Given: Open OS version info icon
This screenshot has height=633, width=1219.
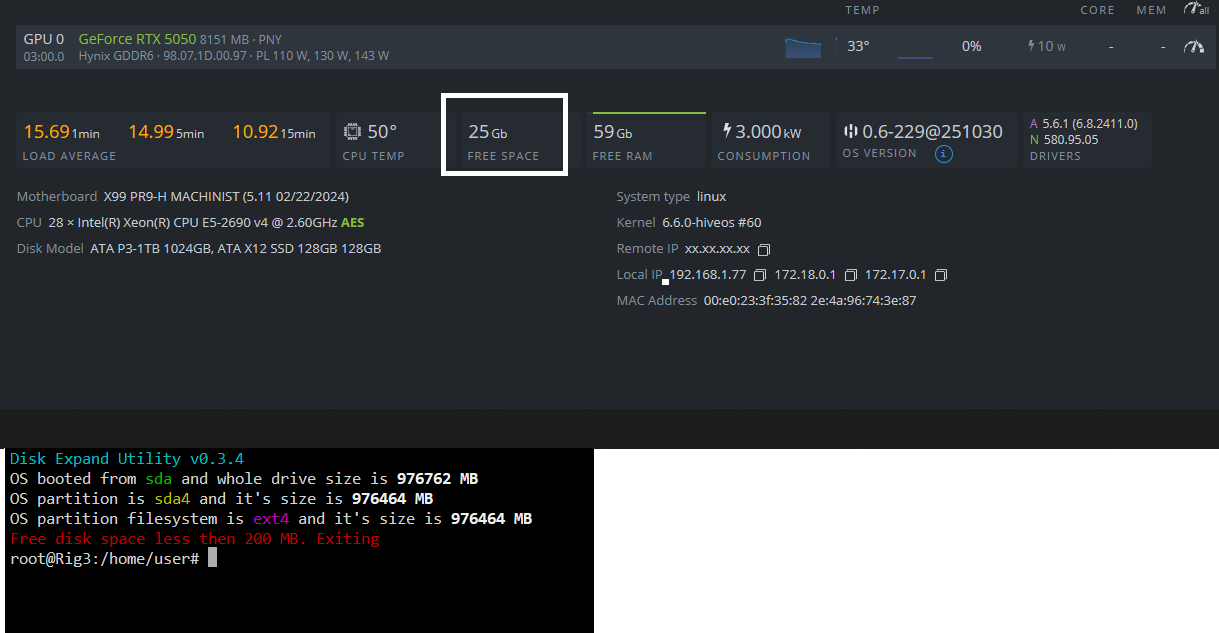Looking at the screenshot, I should pyautogui.click(x=943, y=154).
